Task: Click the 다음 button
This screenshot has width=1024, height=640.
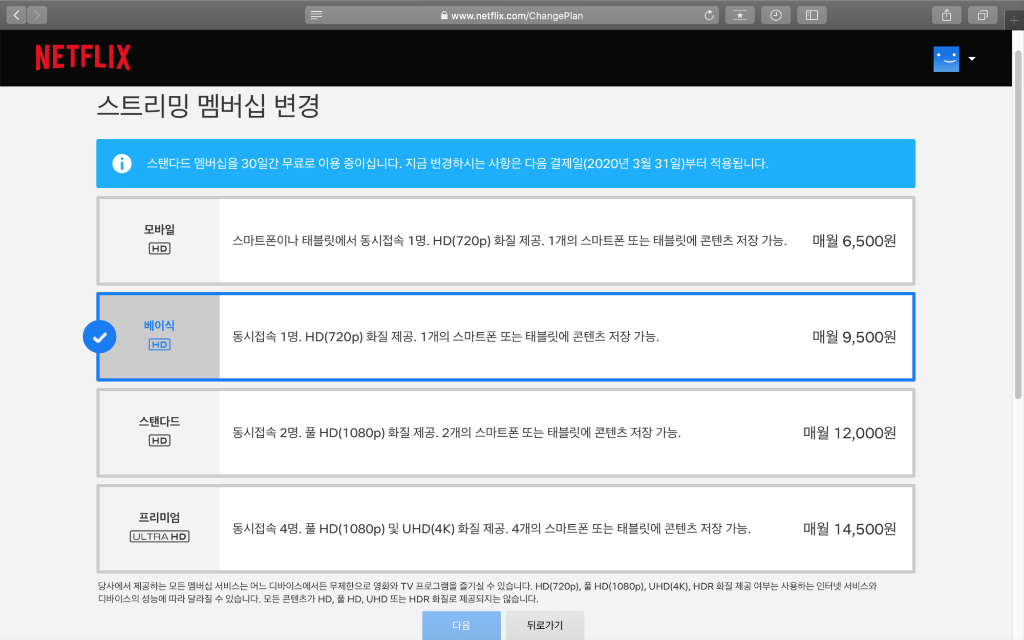Action: pos(461,625)
